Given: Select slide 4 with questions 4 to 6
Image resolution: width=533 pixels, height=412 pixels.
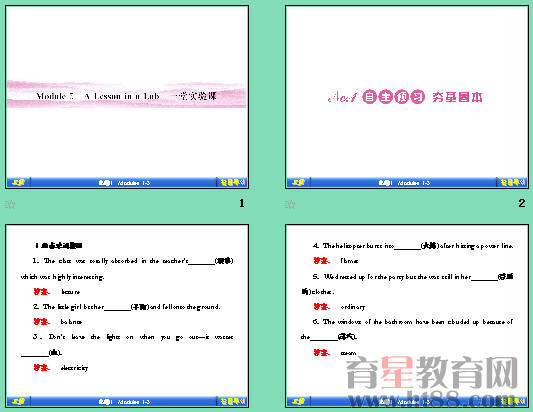Looking at the screenshot, I should pyautogui.click(x=407, y=315).
